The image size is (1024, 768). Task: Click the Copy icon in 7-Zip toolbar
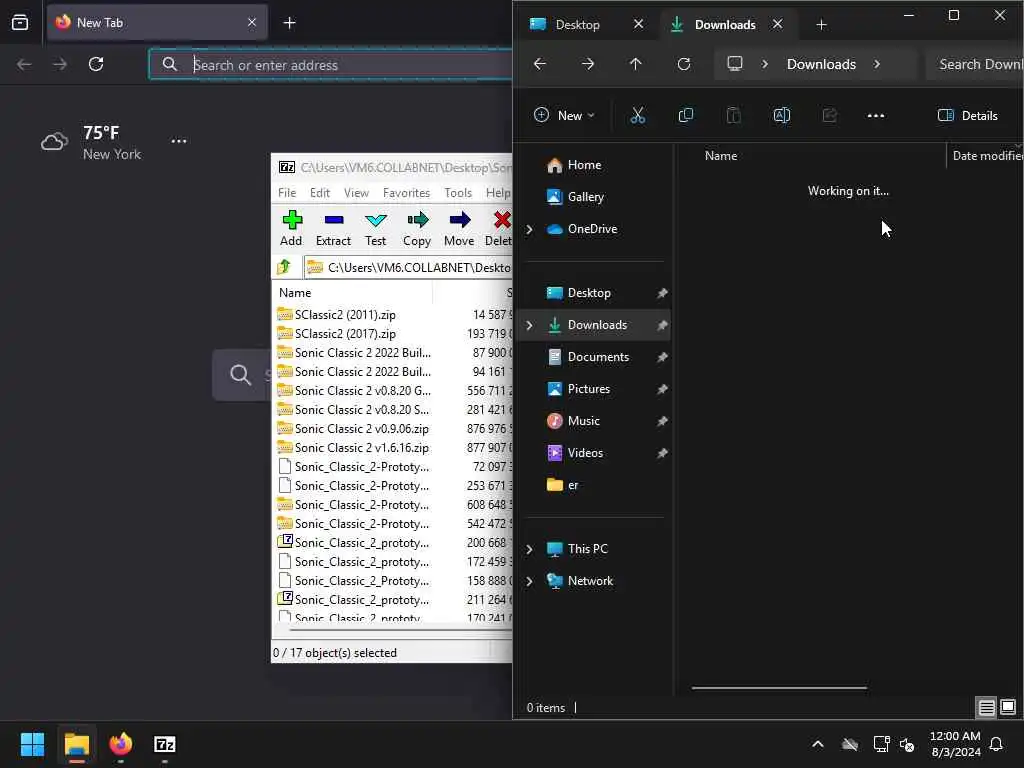[417, 228]
